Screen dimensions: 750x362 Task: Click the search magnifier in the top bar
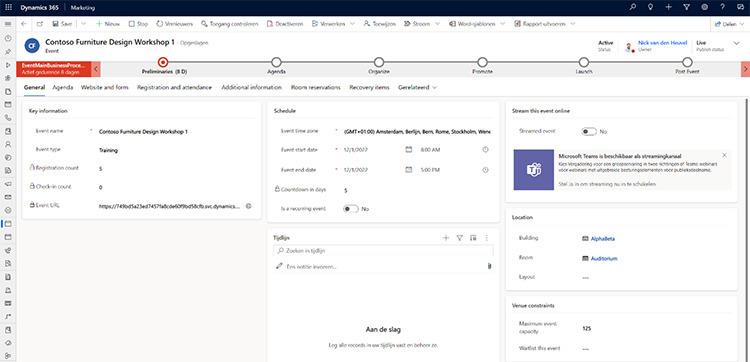point(633,8)
